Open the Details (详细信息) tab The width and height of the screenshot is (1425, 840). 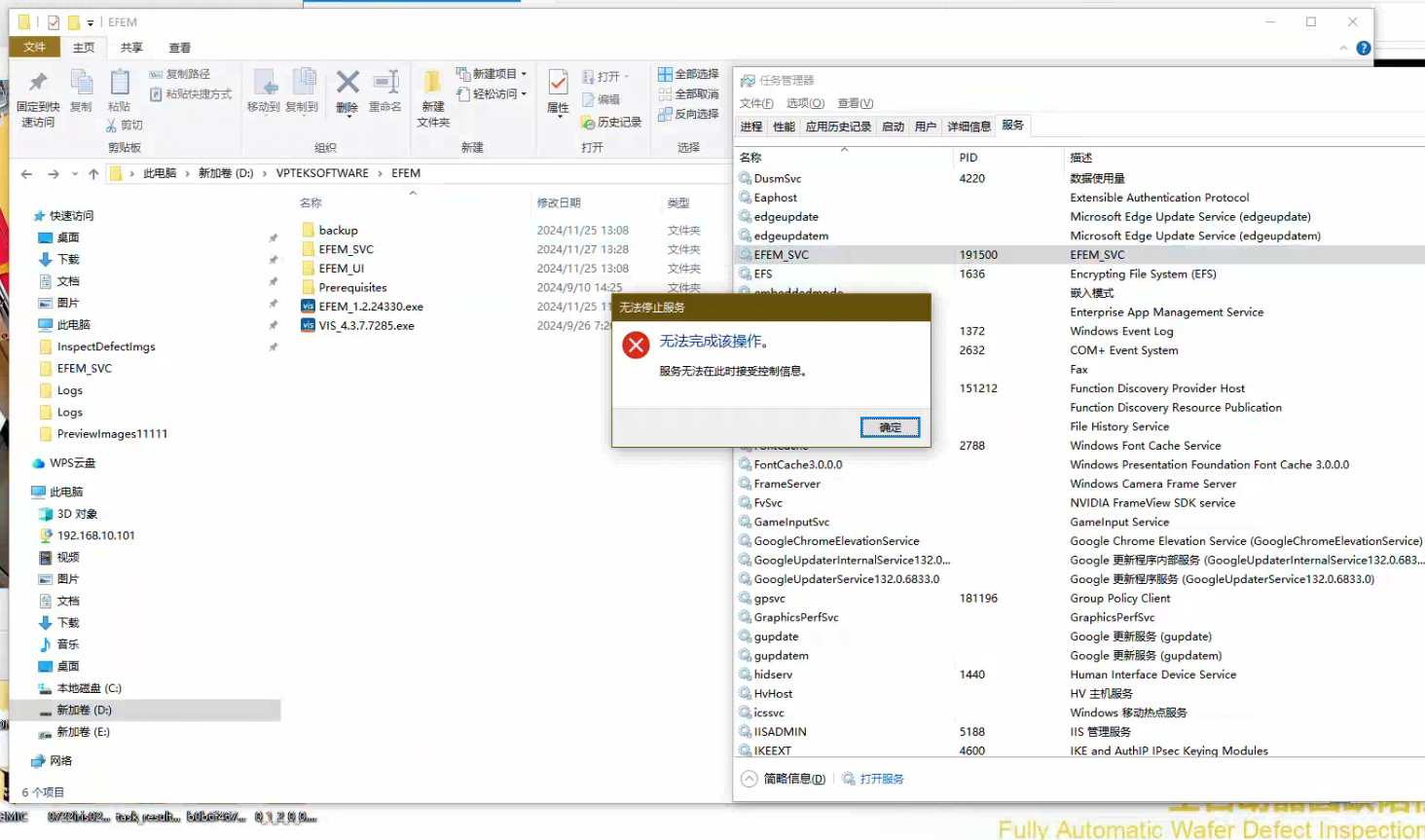click(969, 127)
